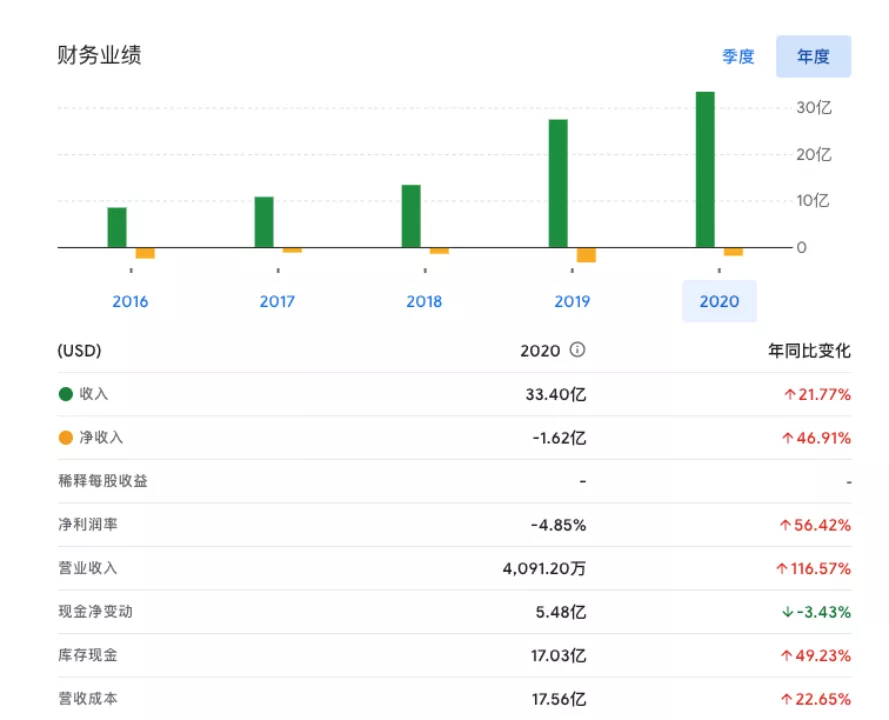This screenshot has width=889, height=720.
Task: Choose the 2018 year tab
Action: tap(424, 301)
